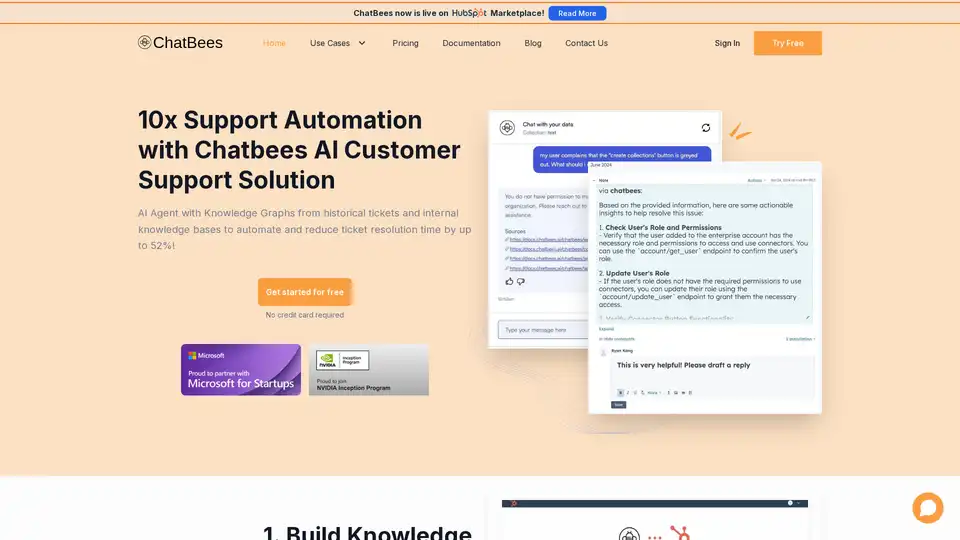This screenshot has width=960, height=540.
Task: Click the Type your message here field
Action: coord(540,329)
